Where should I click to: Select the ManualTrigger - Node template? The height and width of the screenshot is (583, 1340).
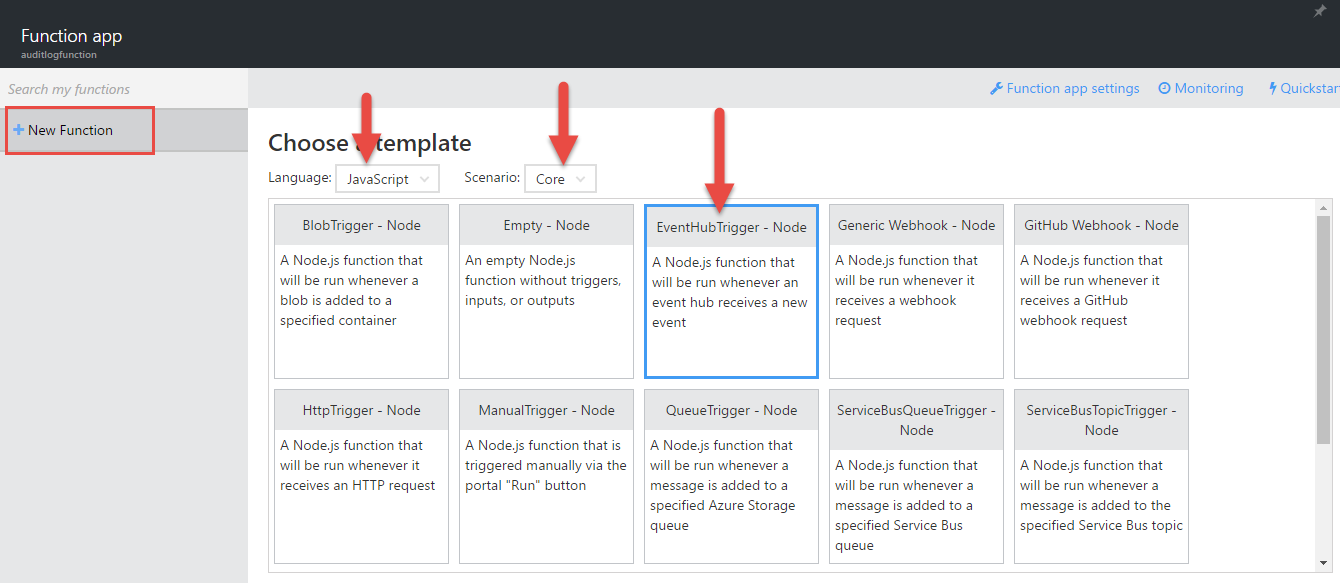(546, 476)
